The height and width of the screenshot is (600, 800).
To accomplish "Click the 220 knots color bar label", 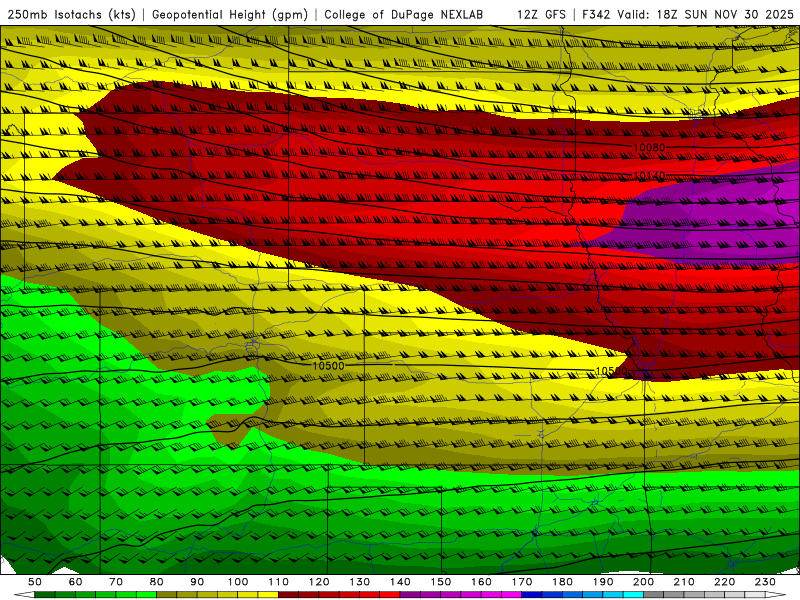I will pos(725,582).
